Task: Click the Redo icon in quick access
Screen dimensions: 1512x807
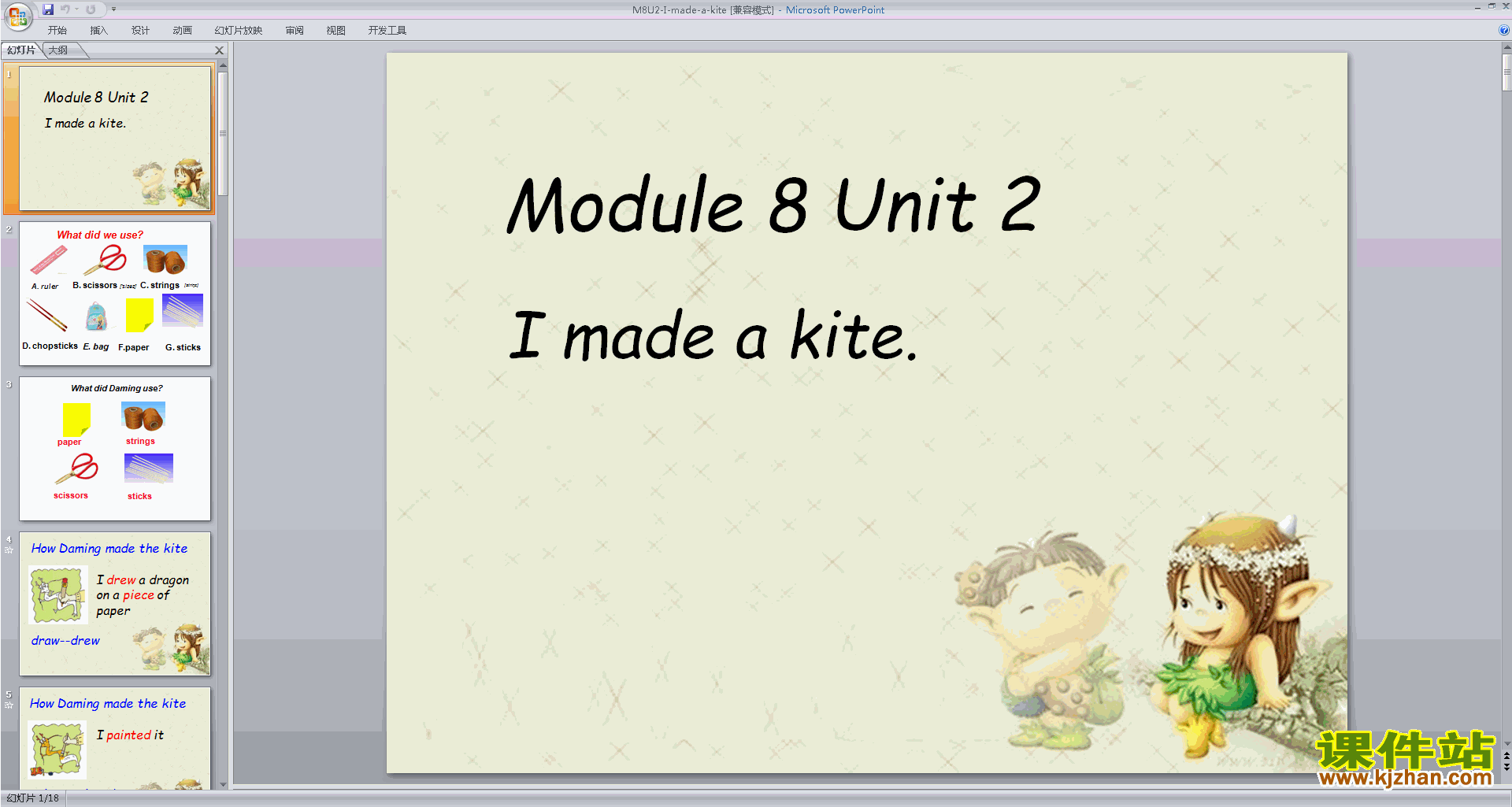Action: pyautogui.click(x=91, y=9)
